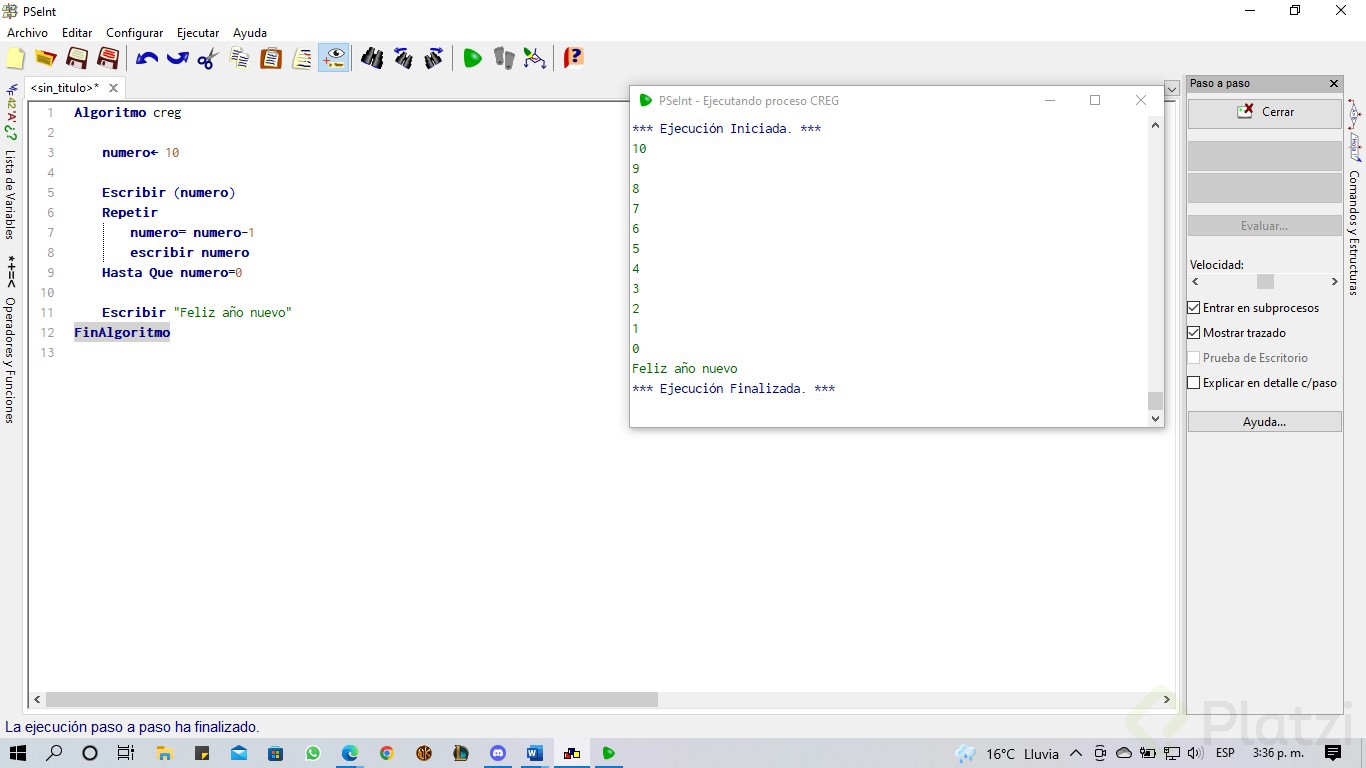Open Word from the taskbar
Image resolution: width=1366 pixels, height=768 pixels.
(x=534, y=753)
